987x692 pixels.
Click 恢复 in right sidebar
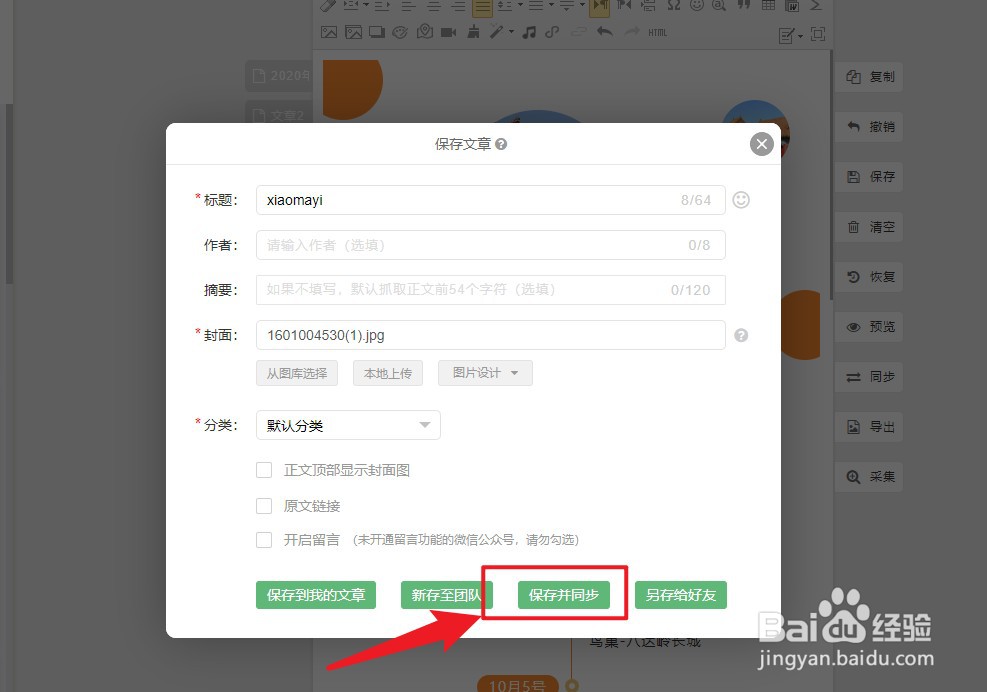tap(869, 276)
